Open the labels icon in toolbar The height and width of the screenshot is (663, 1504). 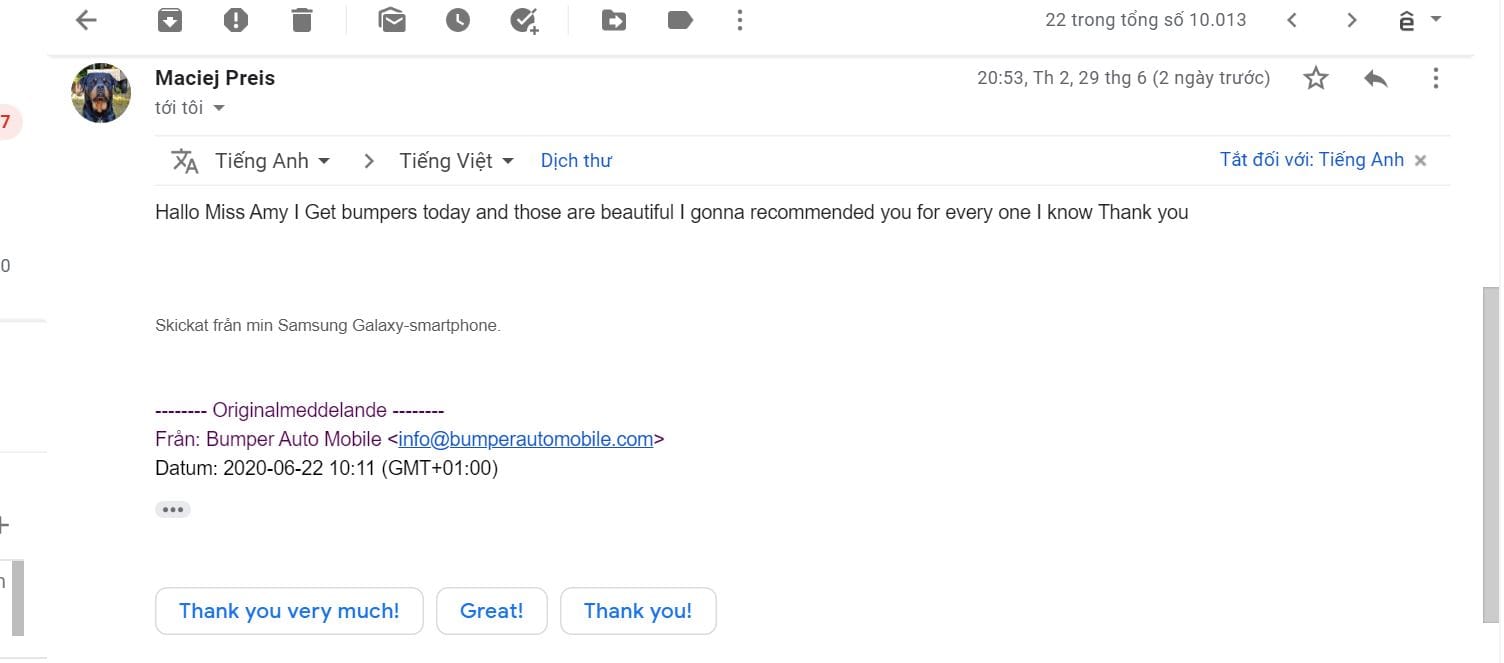pyautogui.click(x=680, y=20)
